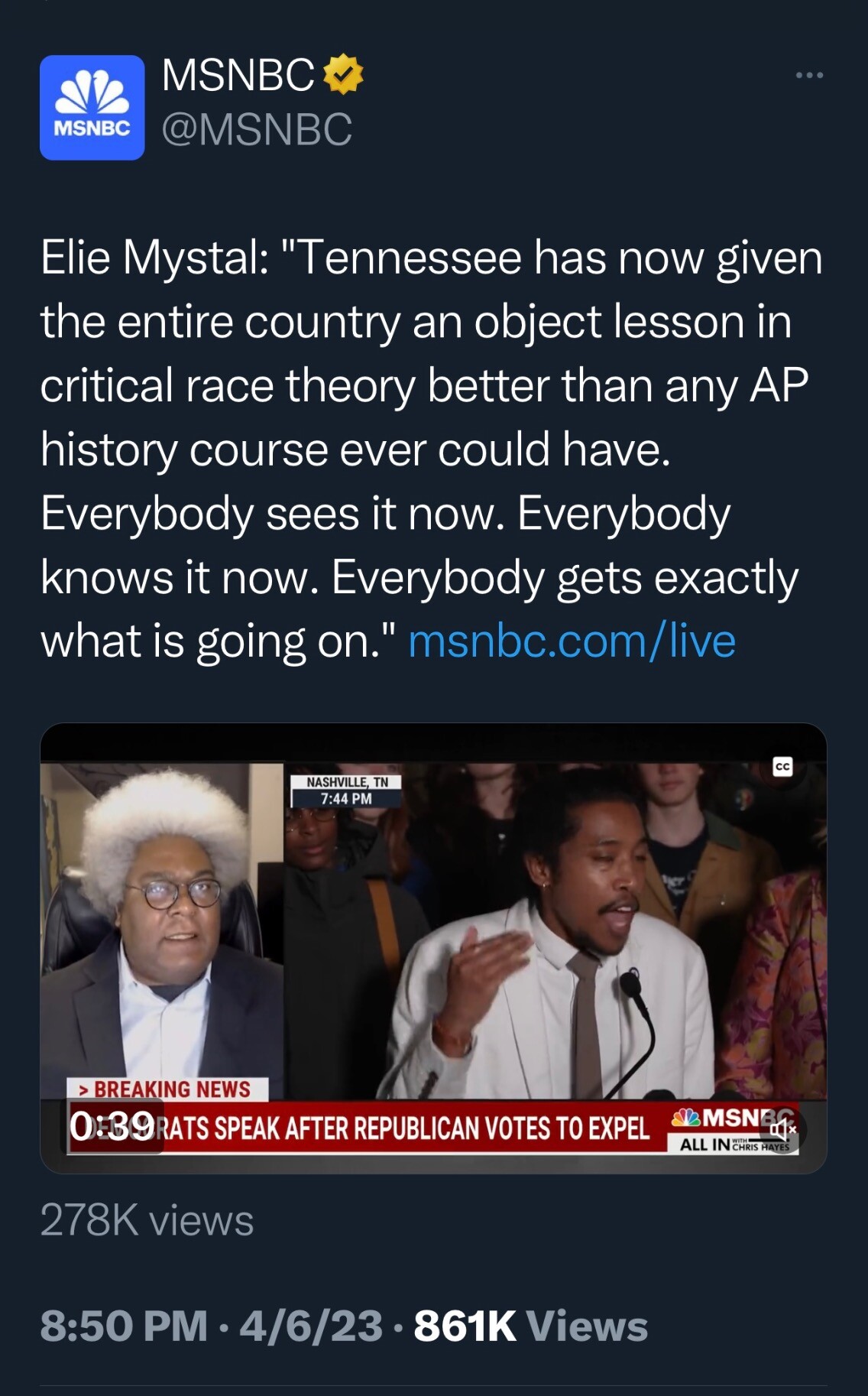The image size is (868, 1396).
Task: Tap left video panel with man in glasses
Action: tap(162, 930)
